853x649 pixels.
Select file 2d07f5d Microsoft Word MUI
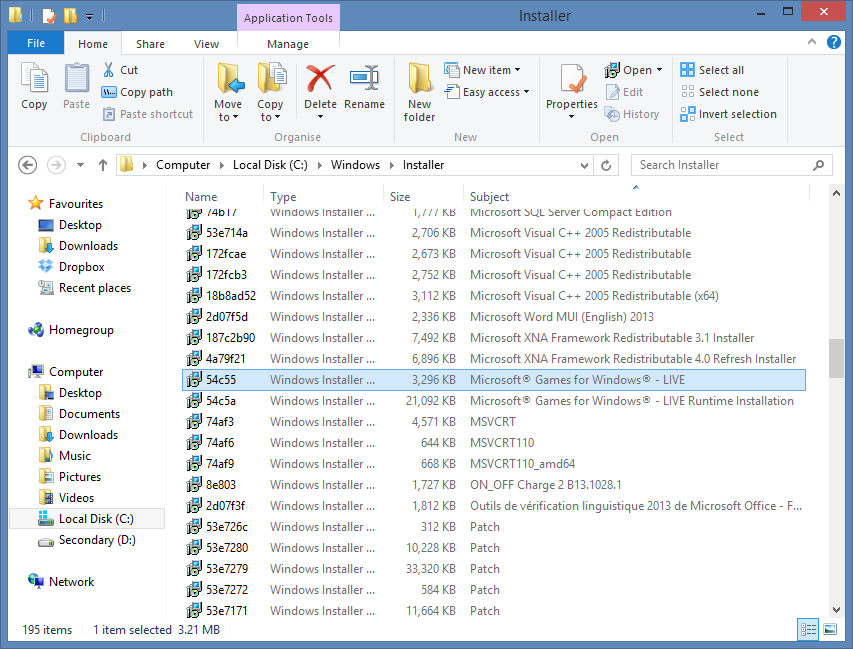coord(493,317)
